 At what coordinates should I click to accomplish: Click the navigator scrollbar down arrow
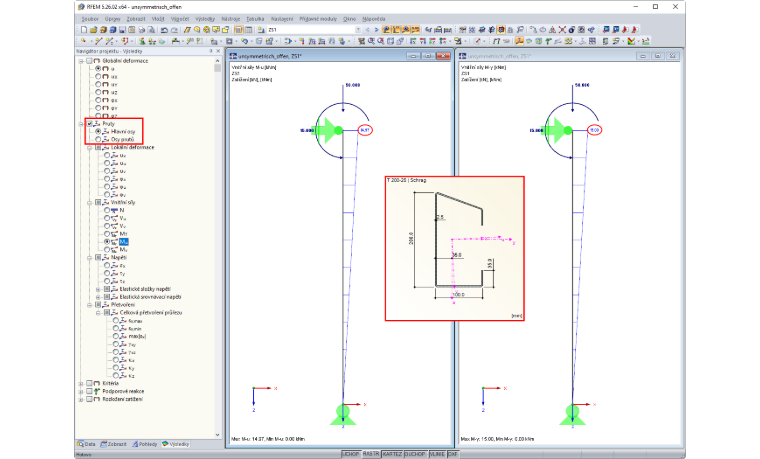click(217, 435)
